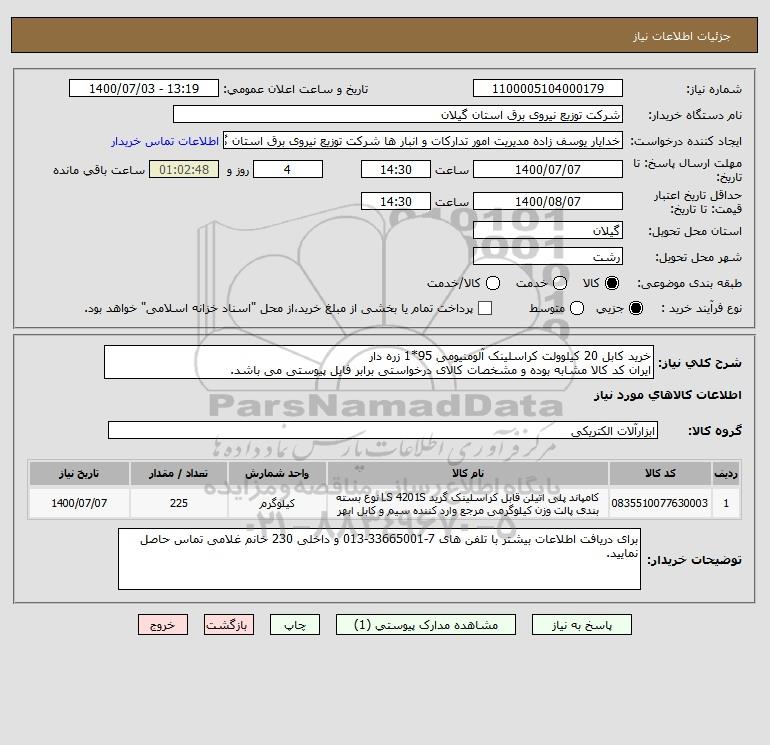Toggle the اسناد خزانه اسلامی payment checkbox
Viewport: 770px width, 745px height.
(x=485, y=308)
